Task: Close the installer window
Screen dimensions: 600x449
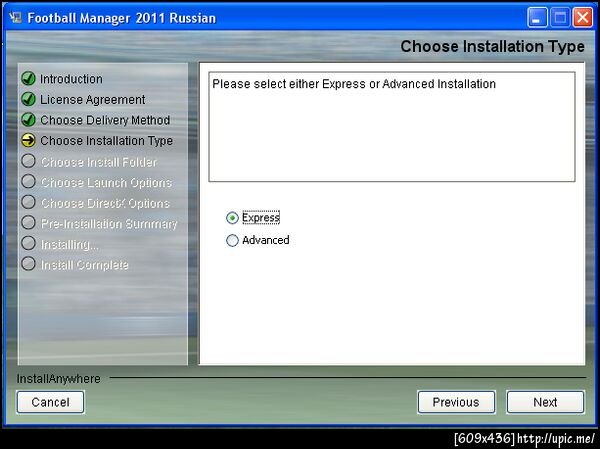Action: (x=582, y=18)
